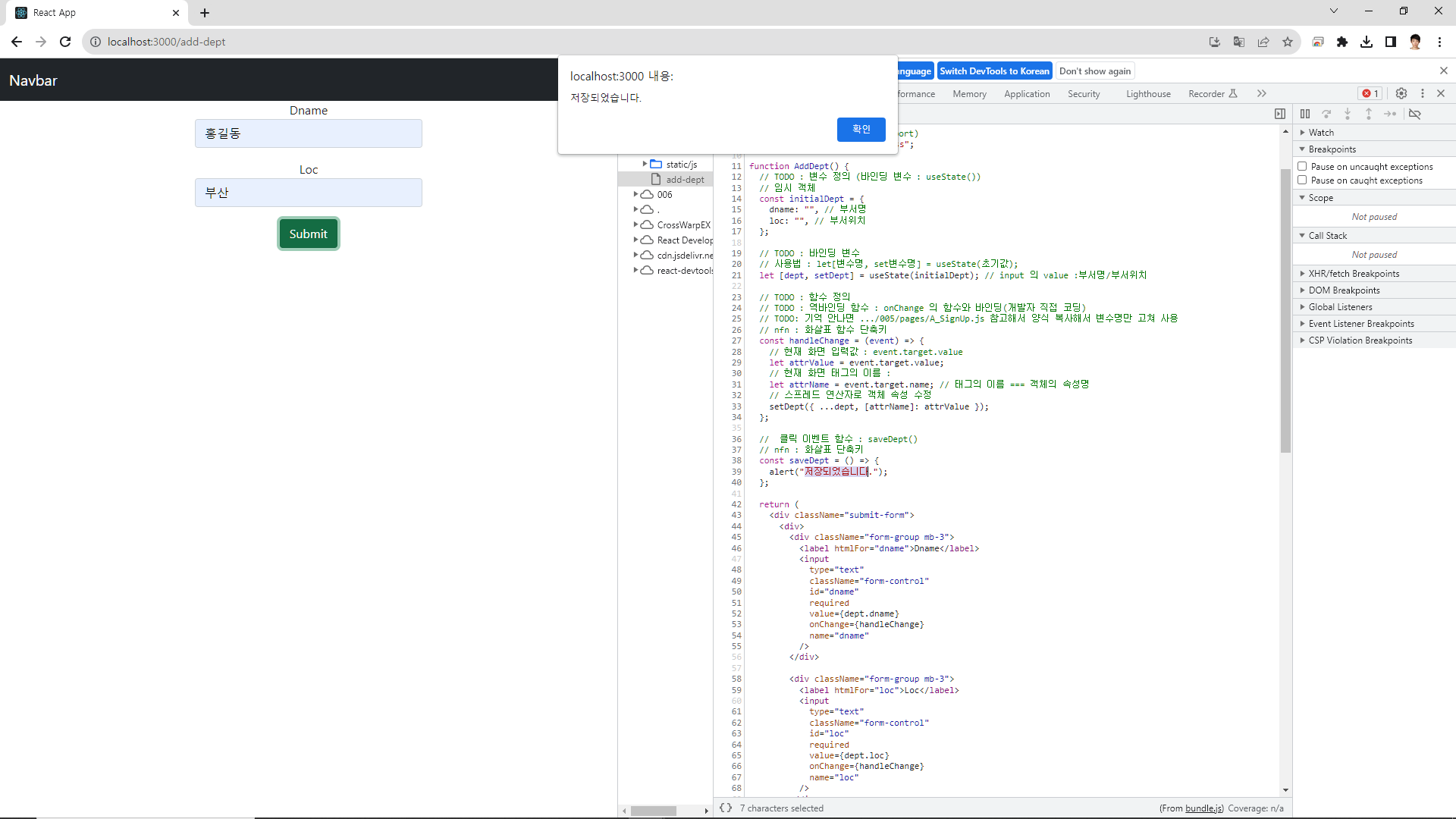Hide the debugger sidebar pane icon
Image resolution: width=1456 pixels, height=819 pixels.
(x=1280, y=114)
